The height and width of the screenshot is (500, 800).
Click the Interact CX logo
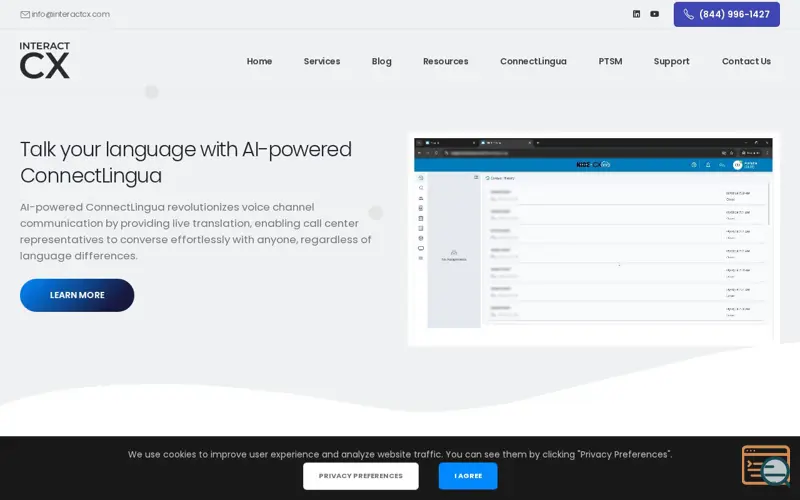(x=45, y=60)
